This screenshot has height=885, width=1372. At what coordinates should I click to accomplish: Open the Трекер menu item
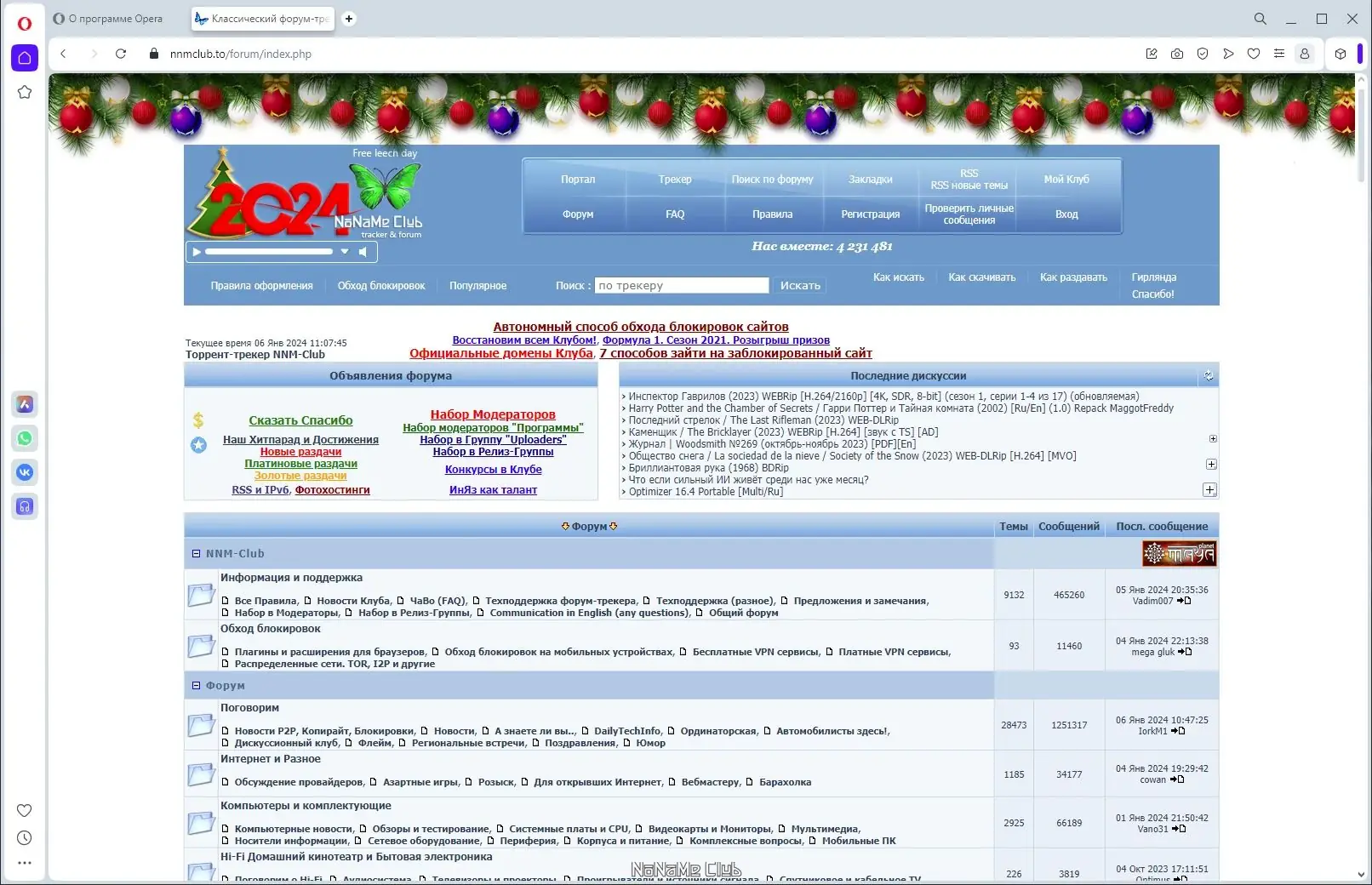point(675,180)
